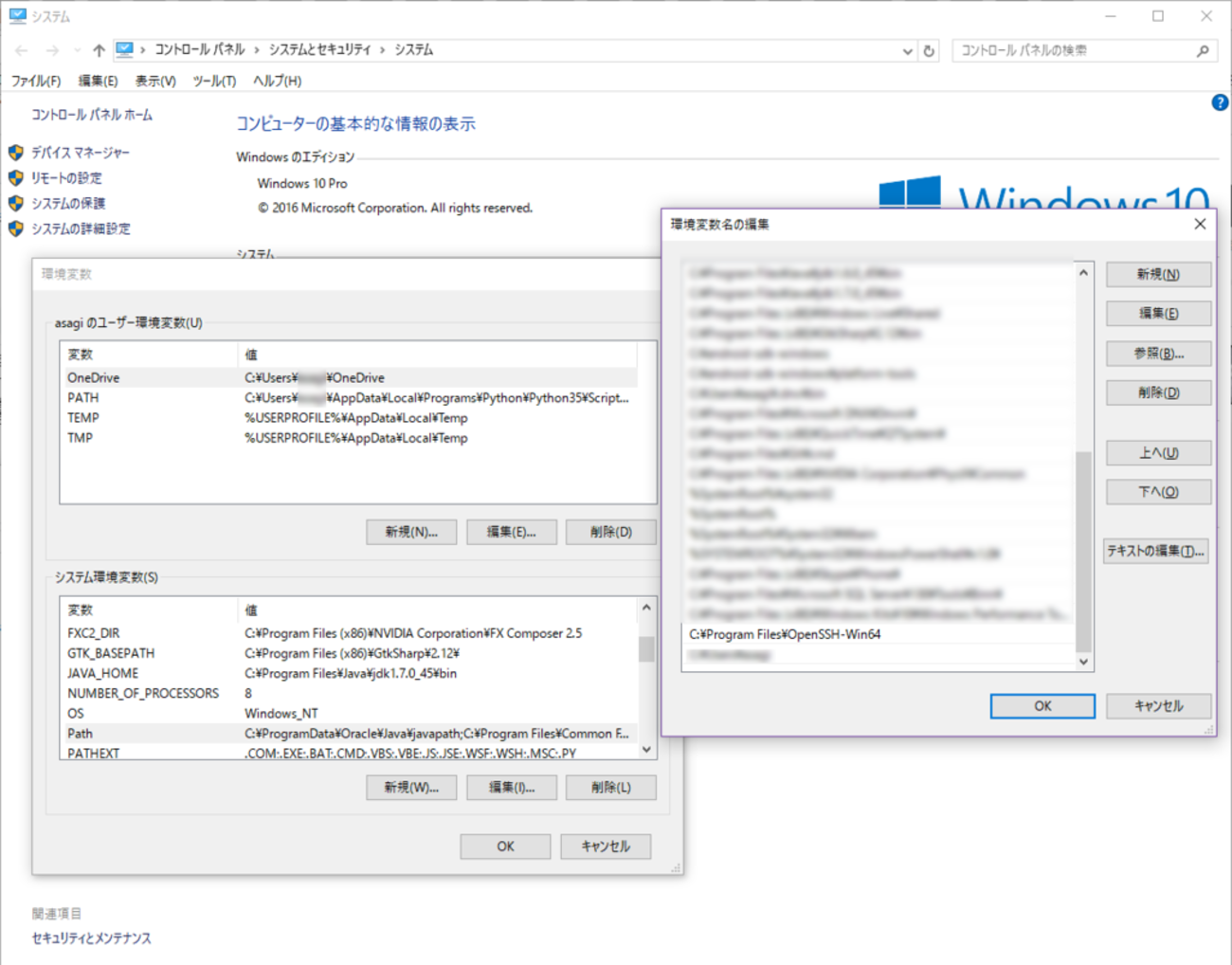The height and width of the screenshot is (965, 1232).
Task: Open the ヘルプ(H) menu
Action: click(277, 82)
